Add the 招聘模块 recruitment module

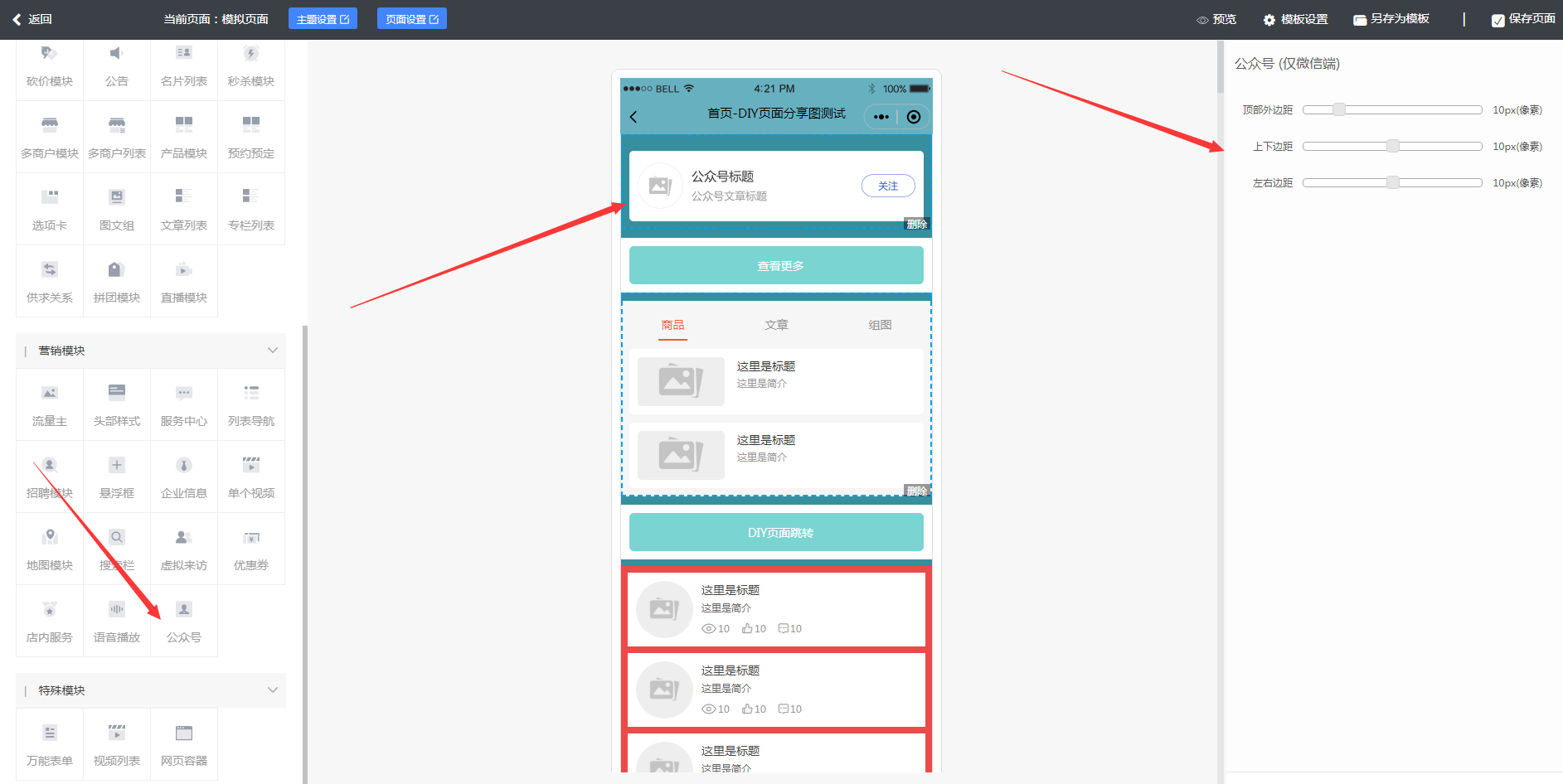pos(50,477)
